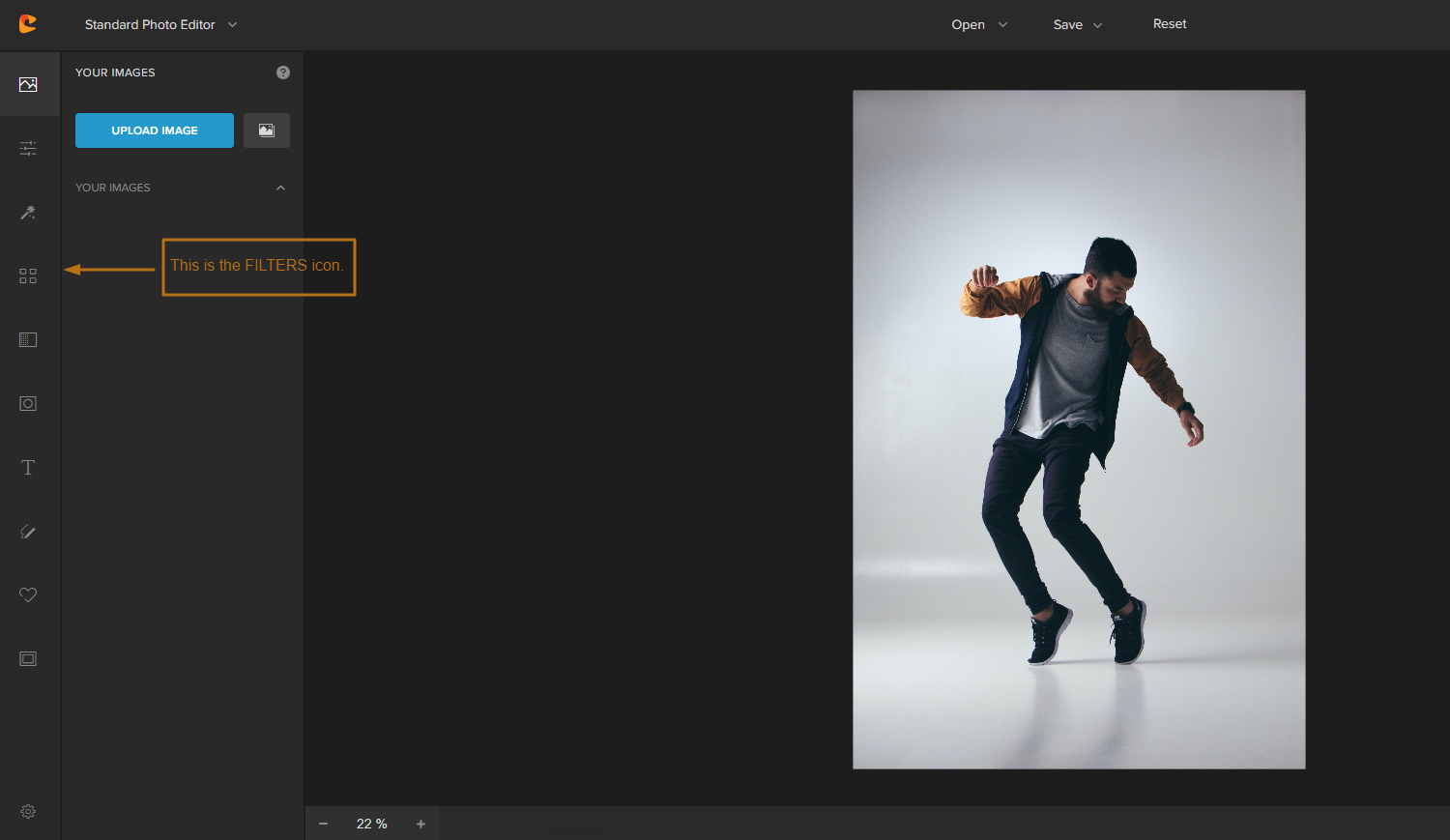Zoom in with the plus button
This screenshot has width=1450, height=840.
(x=420, y=824)
